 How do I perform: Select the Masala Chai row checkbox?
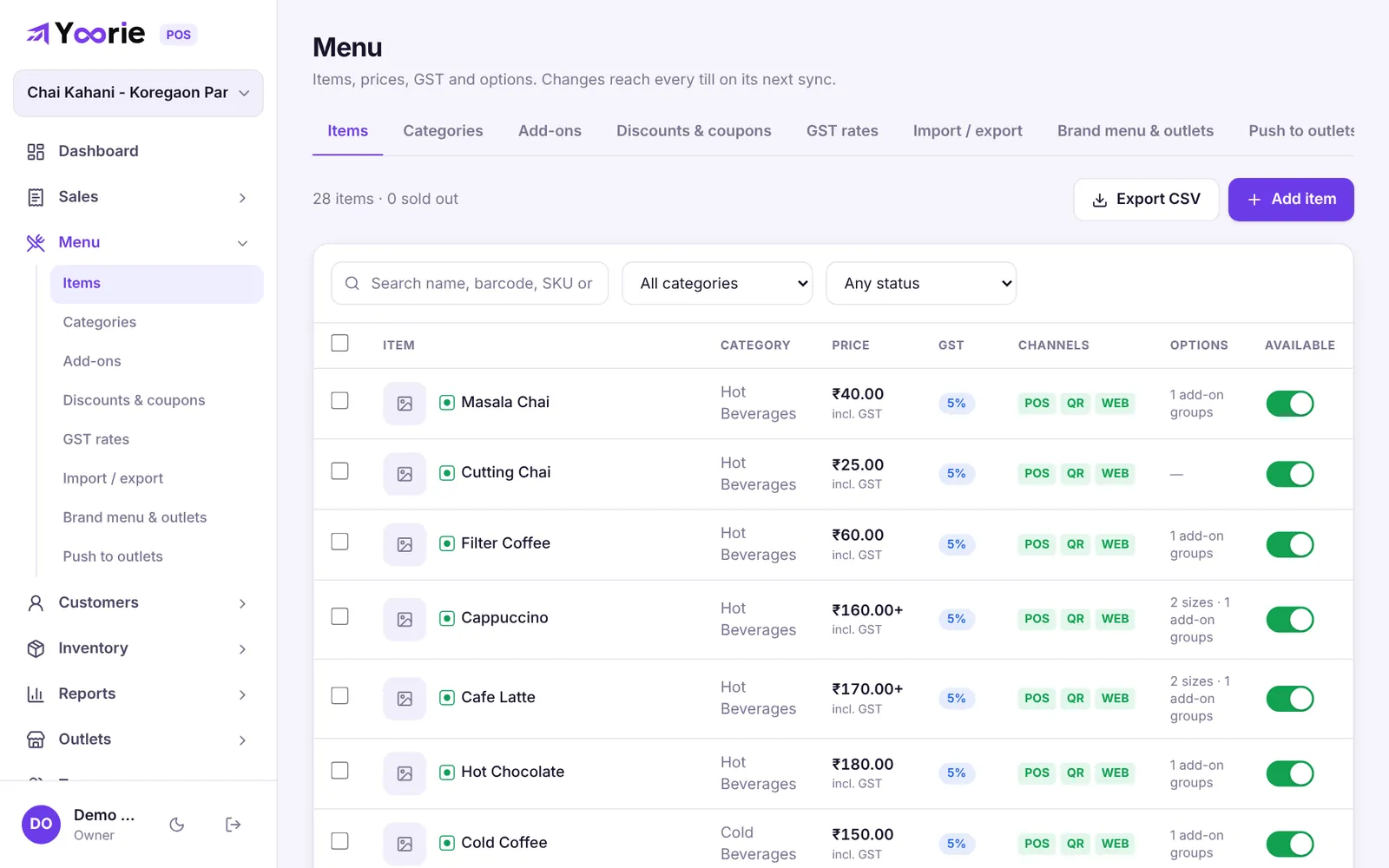click(x=340, y=400)
